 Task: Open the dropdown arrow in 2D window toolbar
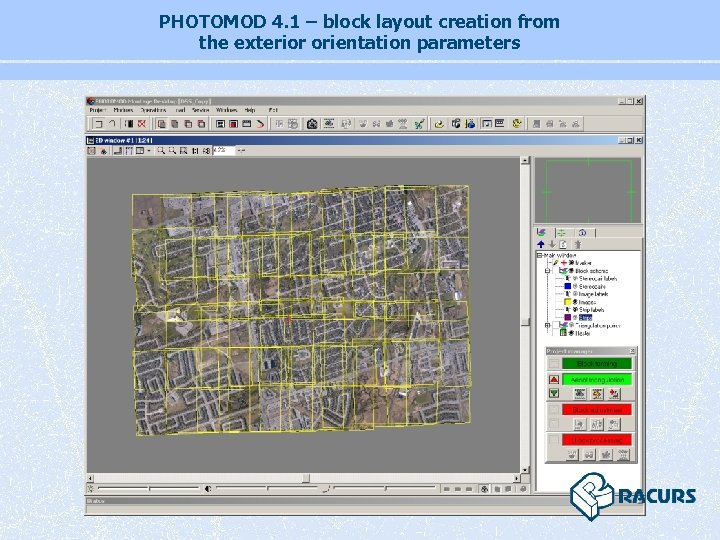tap(149, 151)
